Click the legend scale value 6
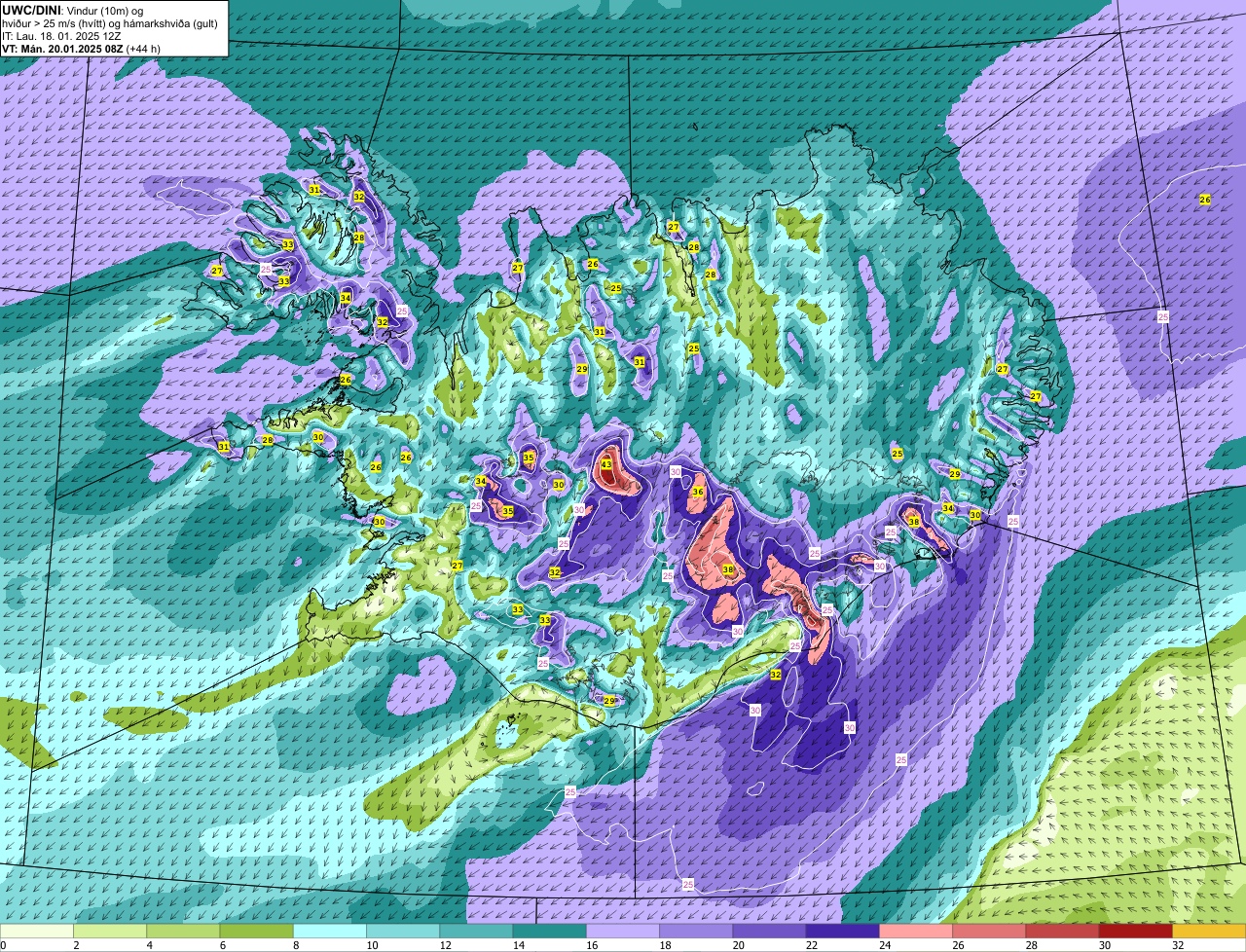Screen dimensions: 1246x952 221,945
